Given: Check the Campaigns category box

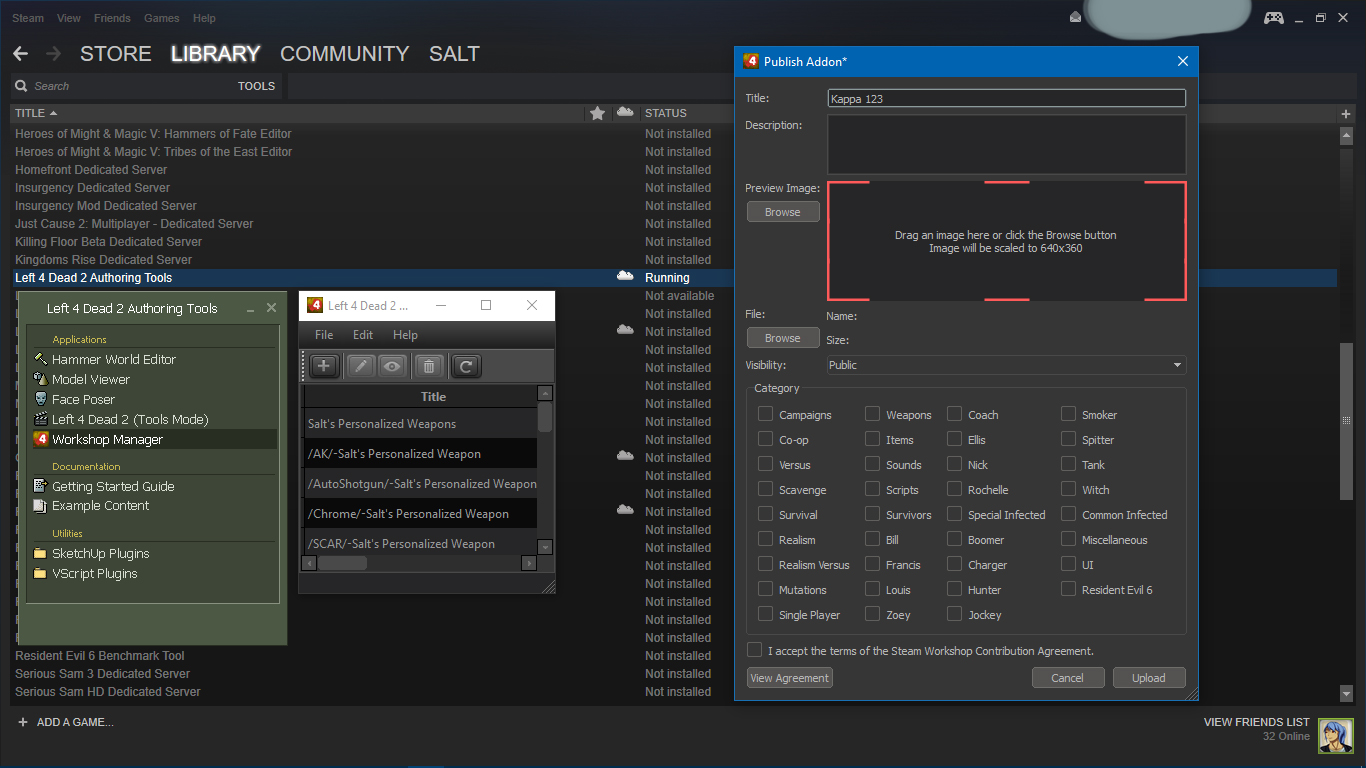Looking at the screenshot, I should point(765,414).
